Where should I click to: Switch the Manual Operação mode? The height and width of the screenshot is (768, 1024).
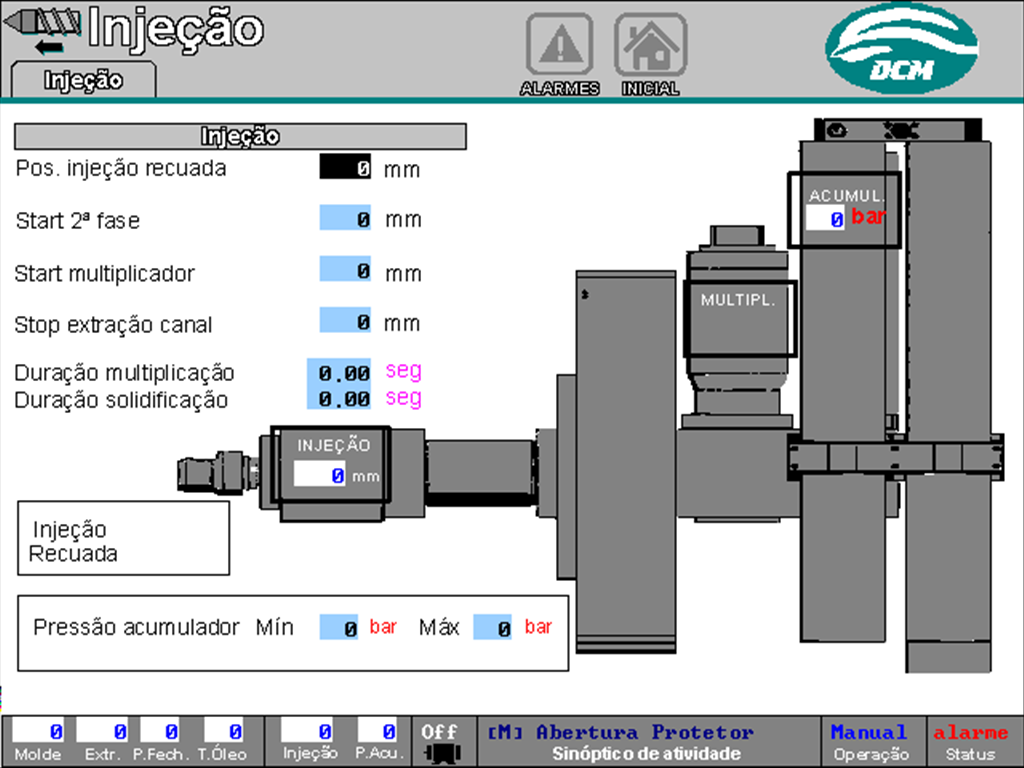pos(868,742)
